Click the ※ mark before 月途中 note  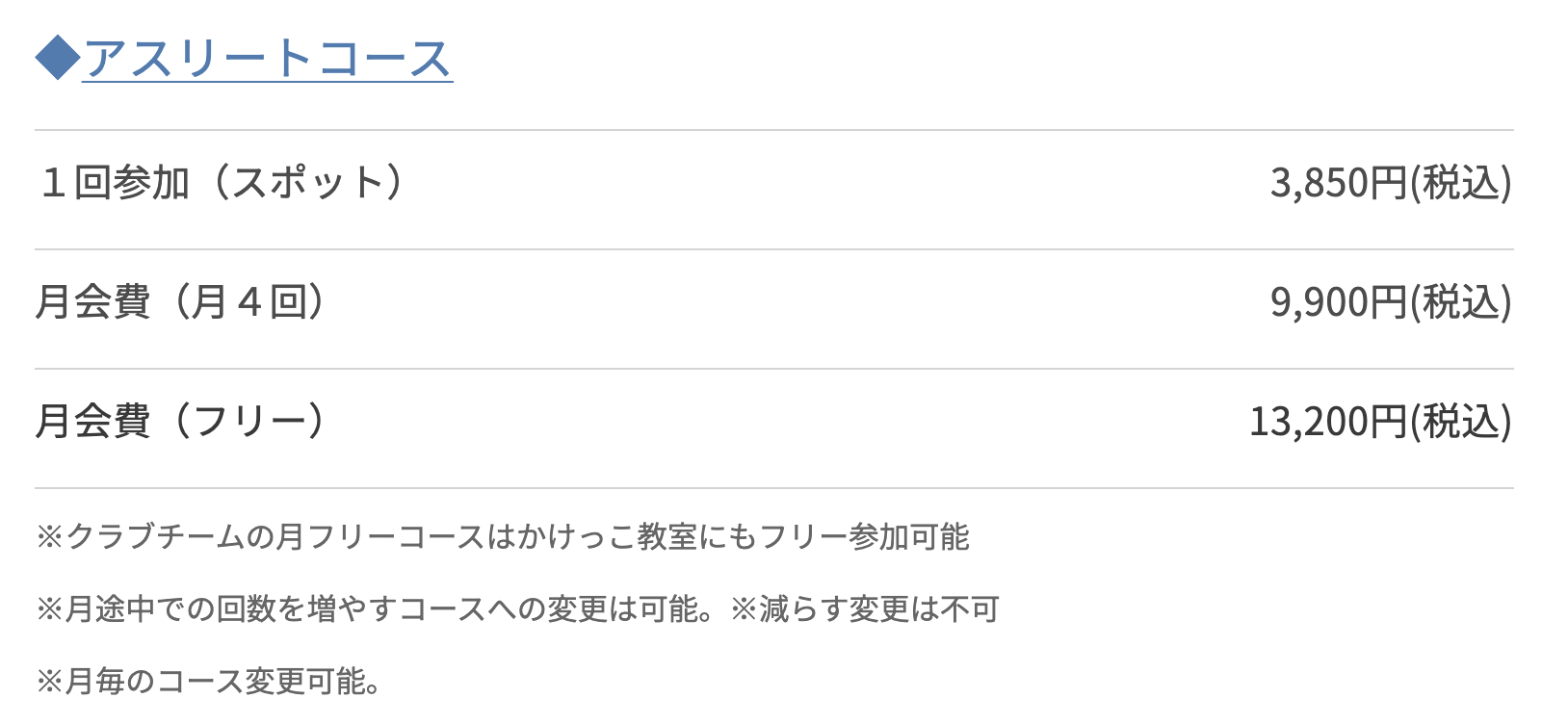pos(49,609)
